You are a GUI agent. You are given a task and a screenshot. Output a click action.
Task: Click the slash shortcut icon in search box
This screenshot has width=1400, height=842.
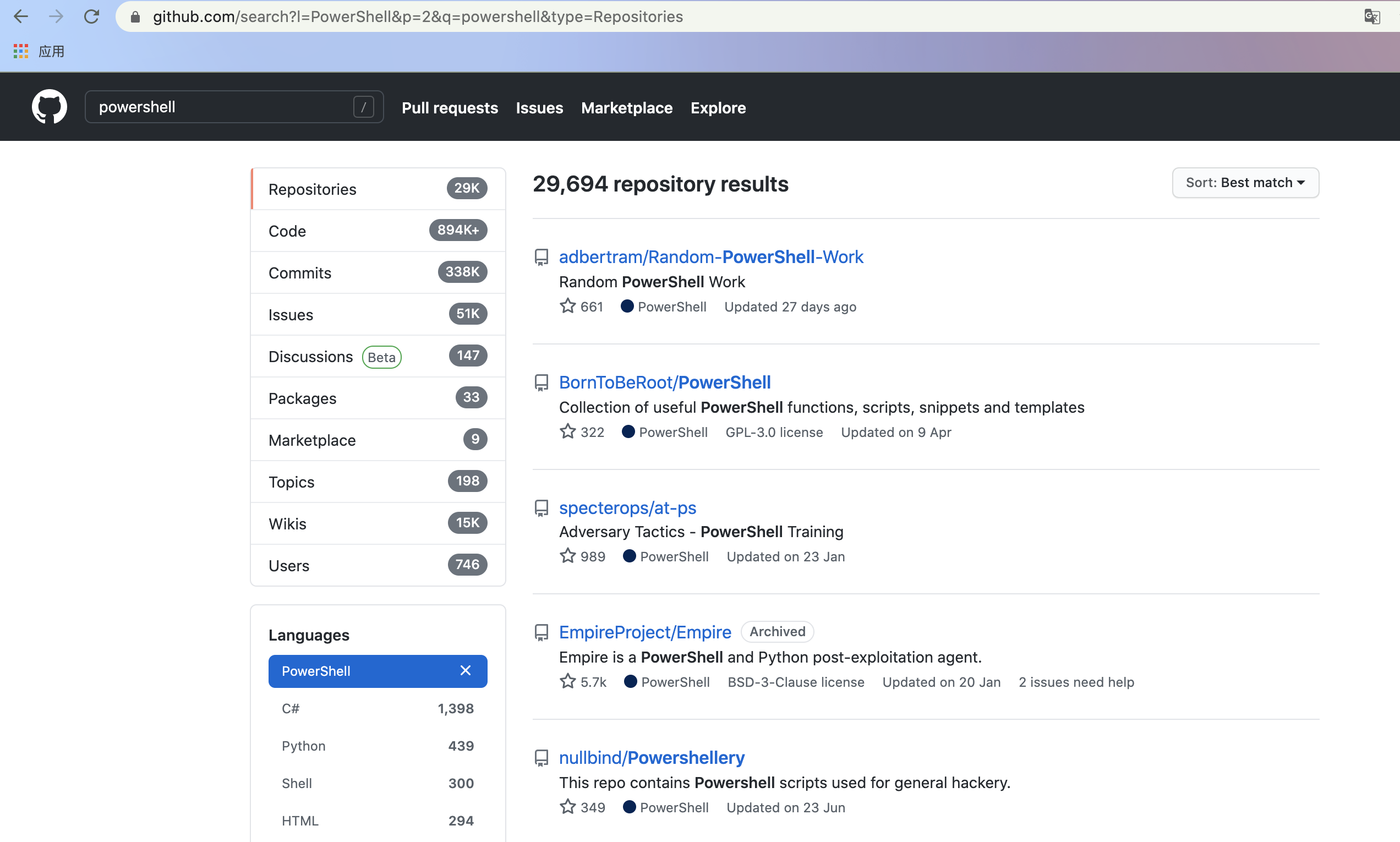pos(363,107)
